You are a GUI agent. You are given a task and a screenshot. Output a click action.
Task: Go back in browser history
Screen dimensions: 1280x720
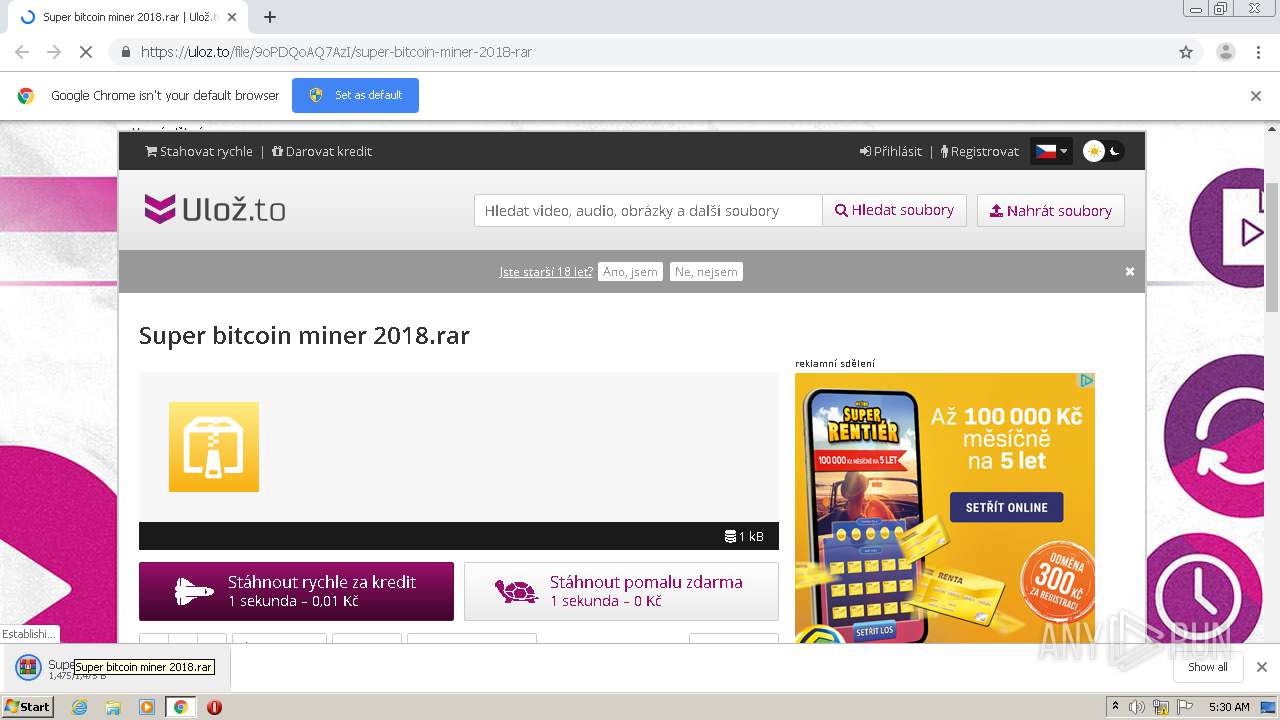(22, 52)
